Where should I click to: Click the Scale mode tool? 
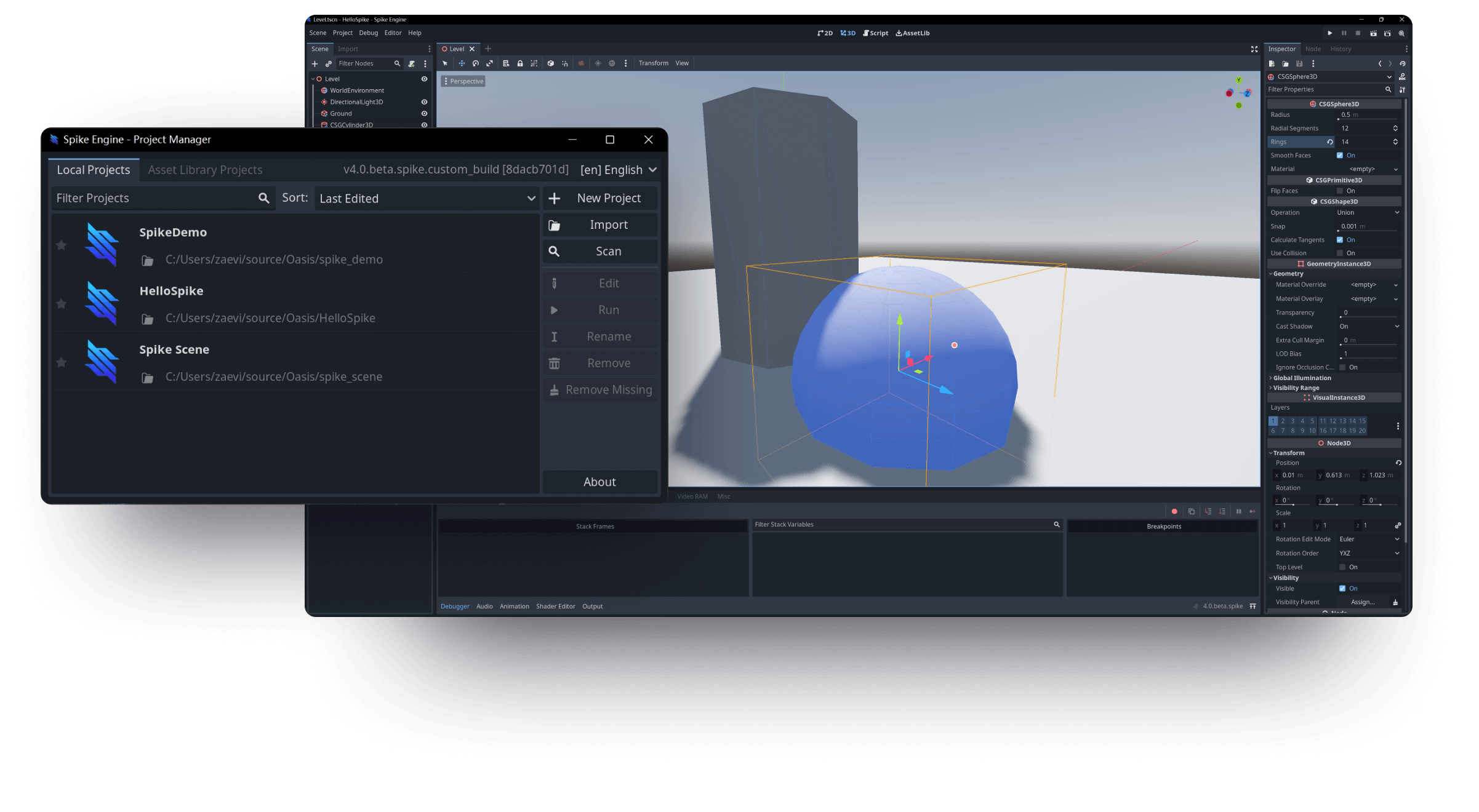pos(490,63)
